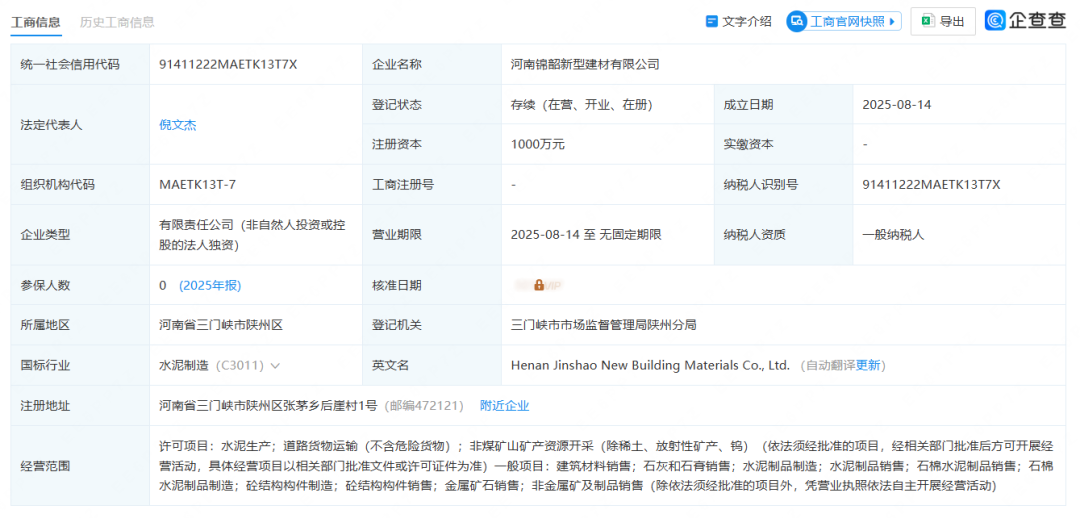Click company type 有限责任公司 value
1080x518 pixels.
pos(252,235)
